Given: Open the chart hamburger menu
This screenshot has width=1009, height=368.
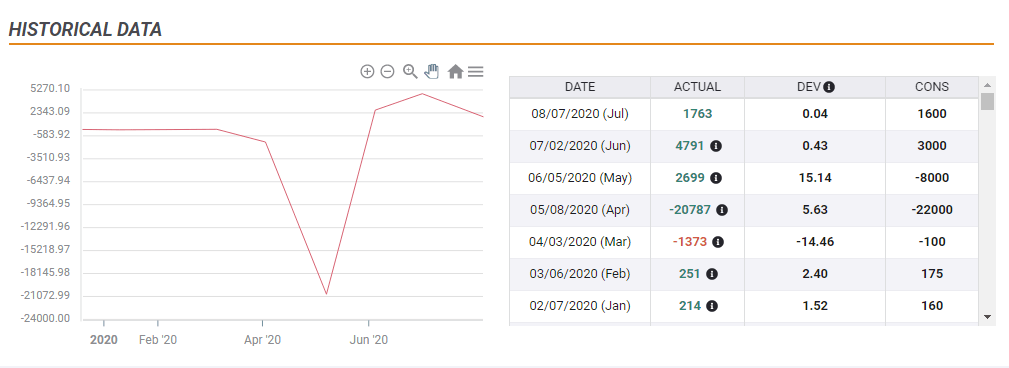Looking at the screenshot, I should click(x=476, y=71).
